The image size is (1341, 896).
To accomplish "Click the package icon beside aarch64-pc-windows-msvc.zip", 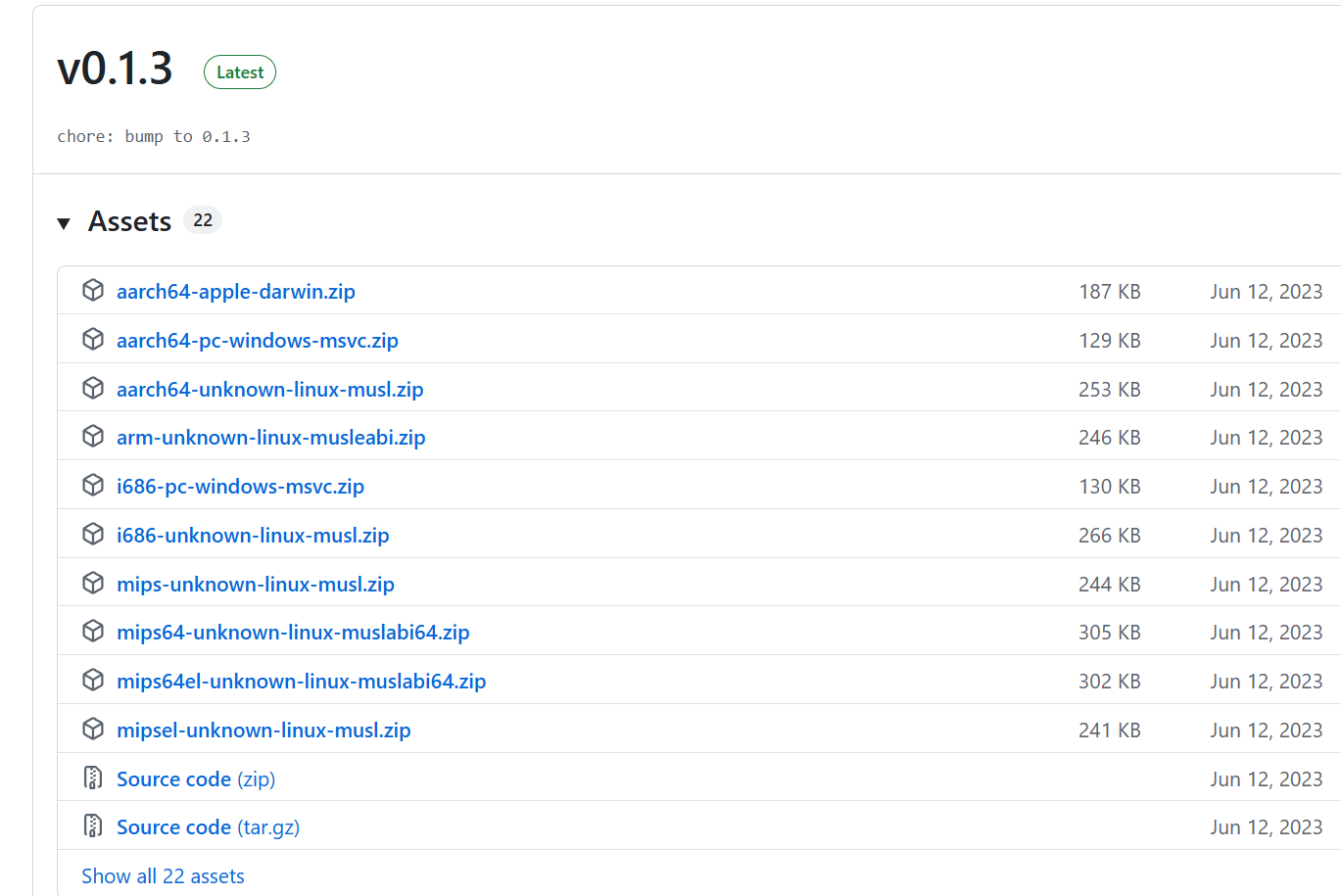I will [x=93, y=340].
